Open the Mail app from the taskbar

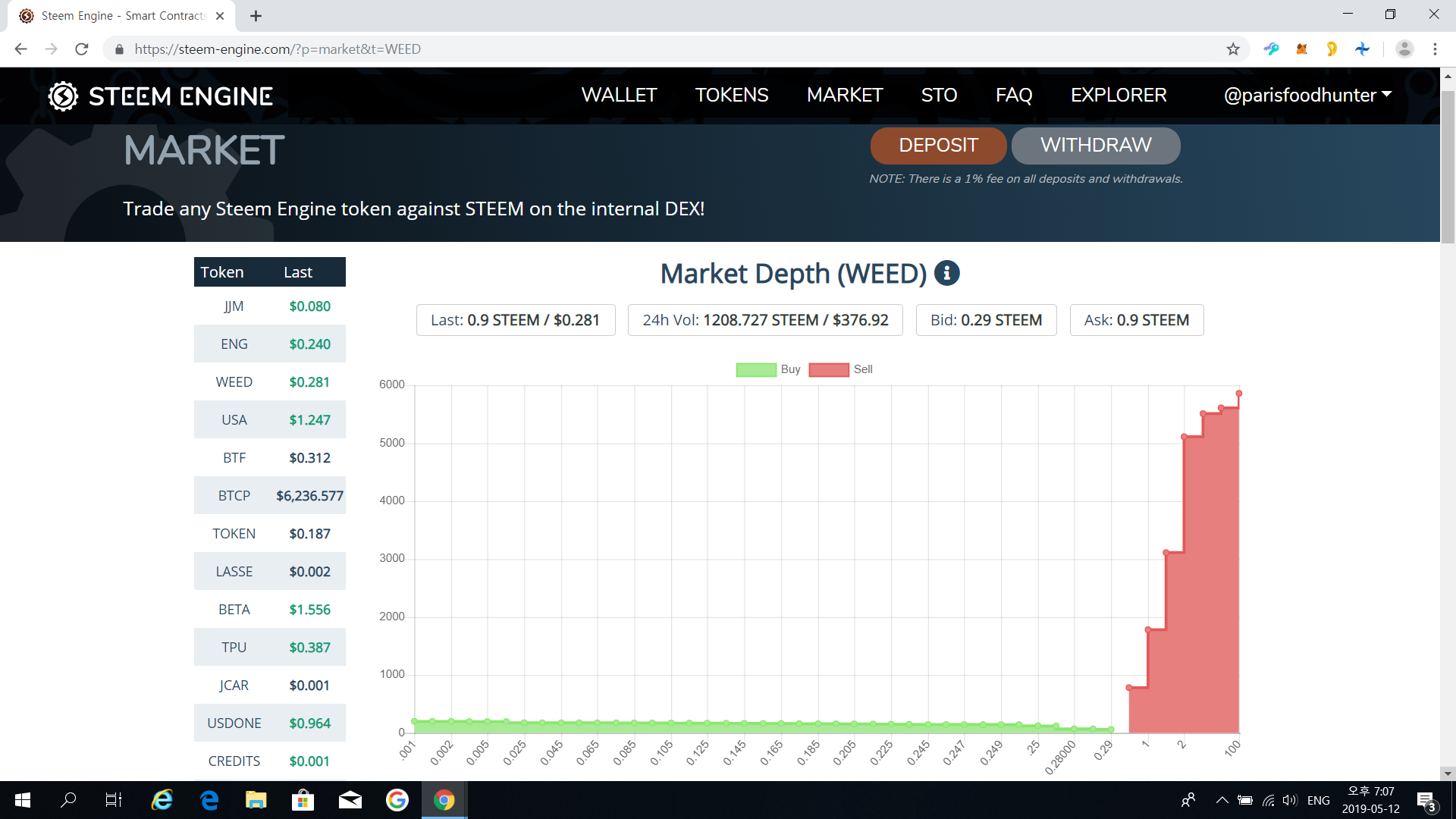coord(350,800)
